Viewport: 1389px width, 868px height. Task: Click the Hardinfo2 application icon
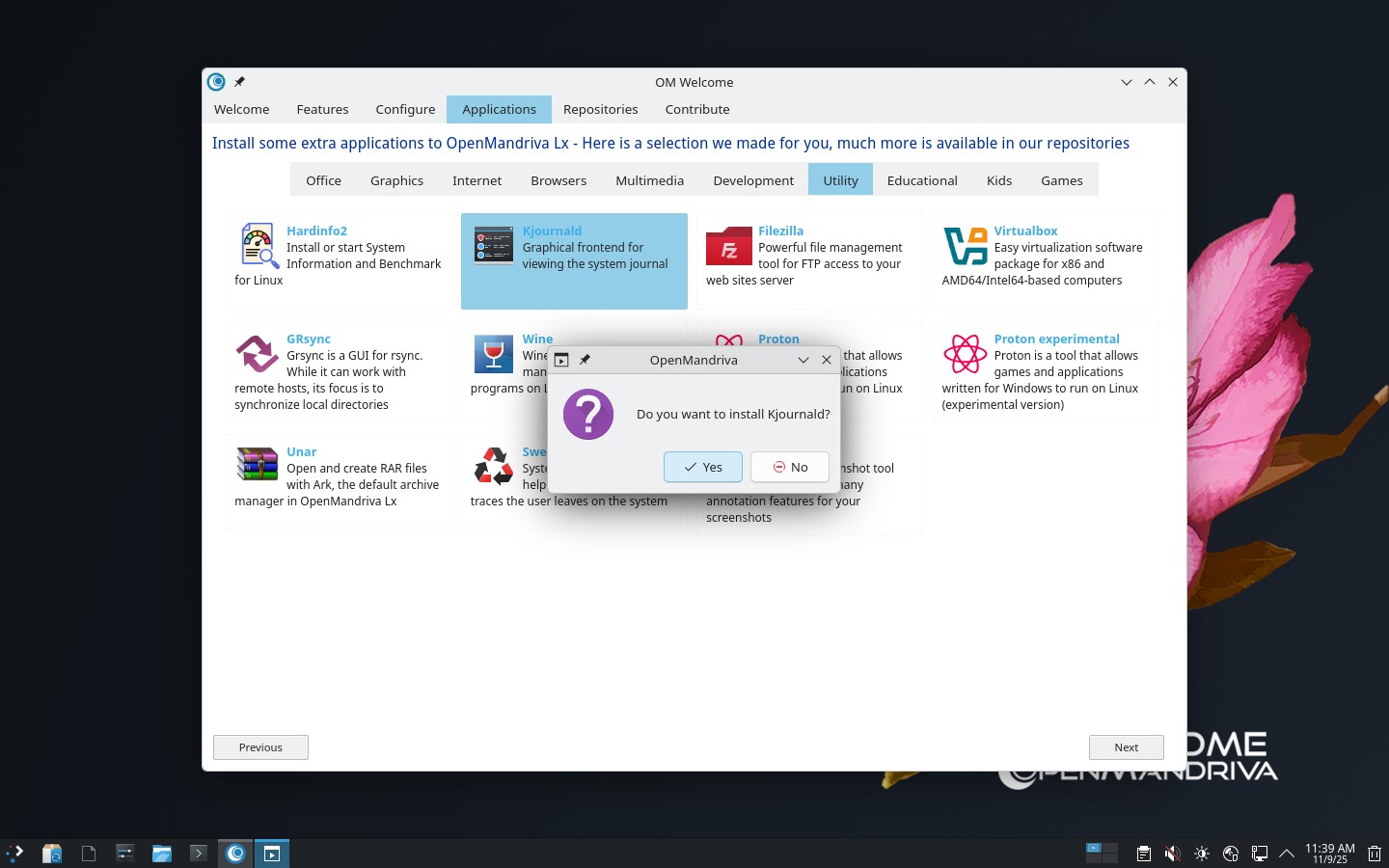point(258,246)
